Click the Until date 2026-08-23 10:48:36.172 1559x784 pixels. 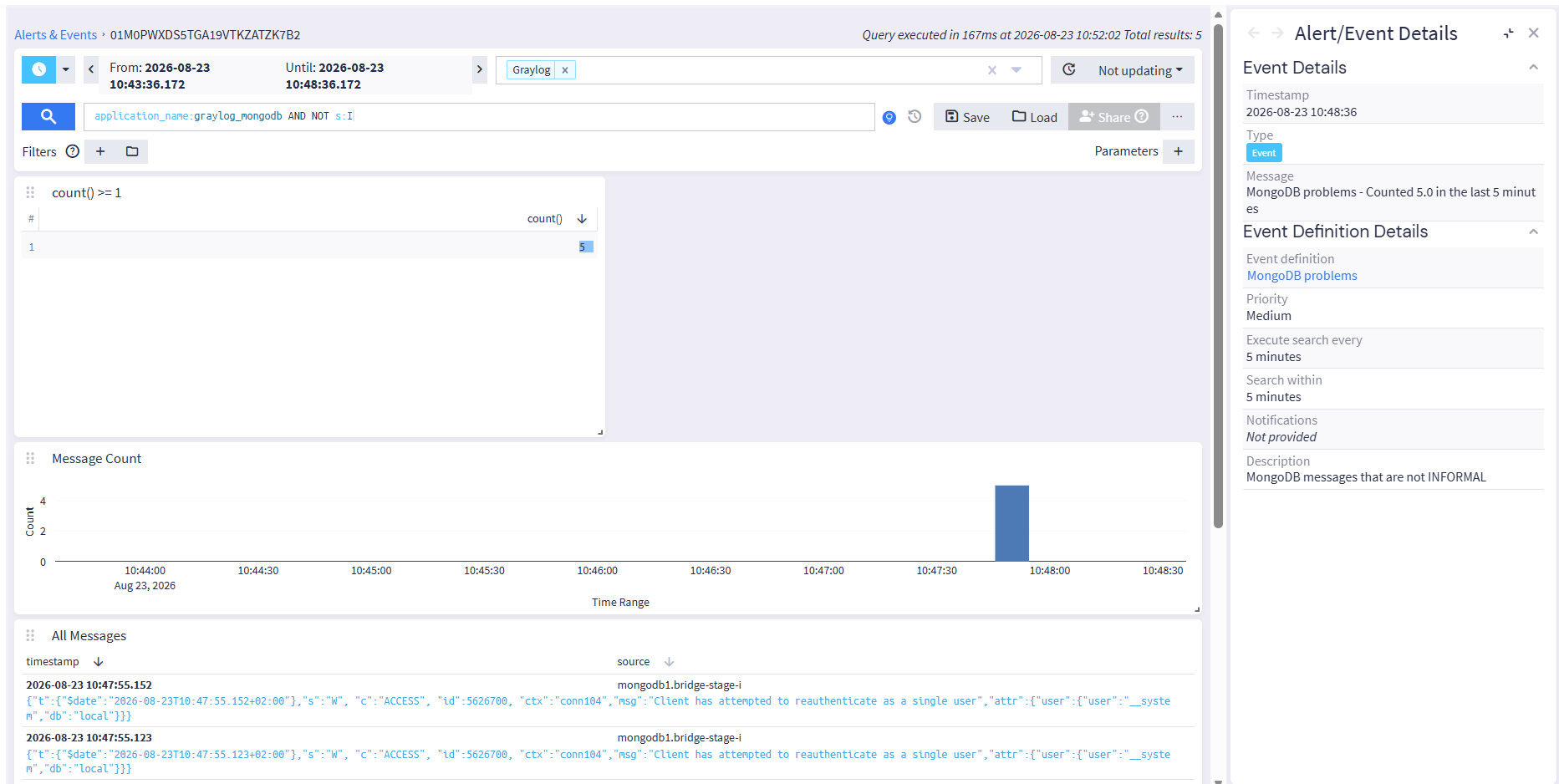(x=334, y=76)
